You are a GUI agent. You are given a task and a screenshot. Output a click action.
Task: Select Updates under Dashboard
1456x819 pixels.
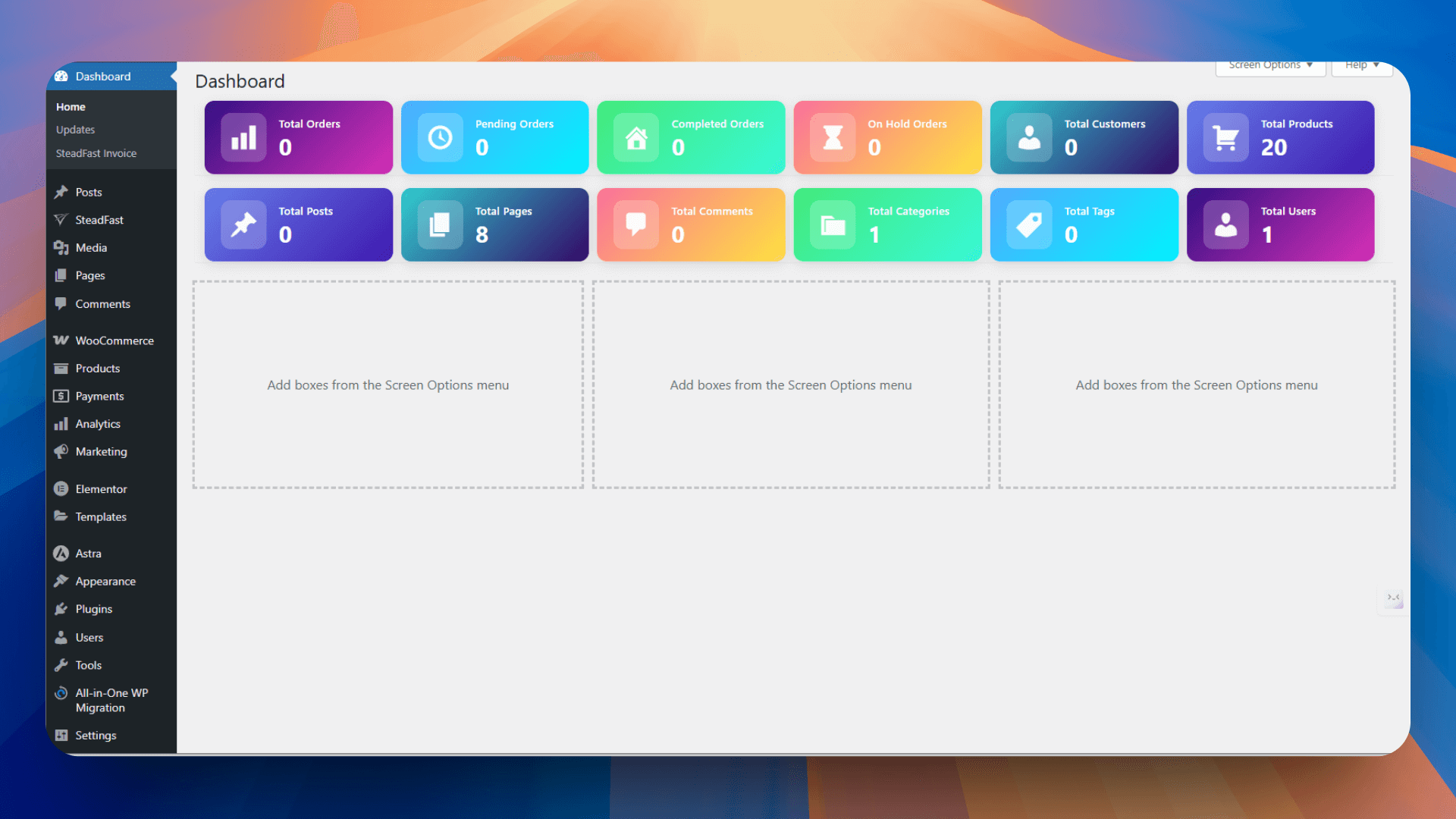tap(74, 129)
